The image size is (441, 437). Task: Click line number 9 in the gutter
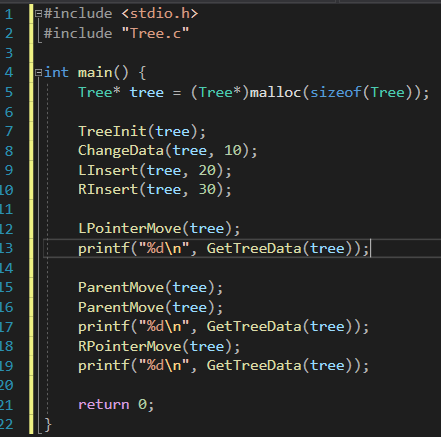click(x=9, y=170)
